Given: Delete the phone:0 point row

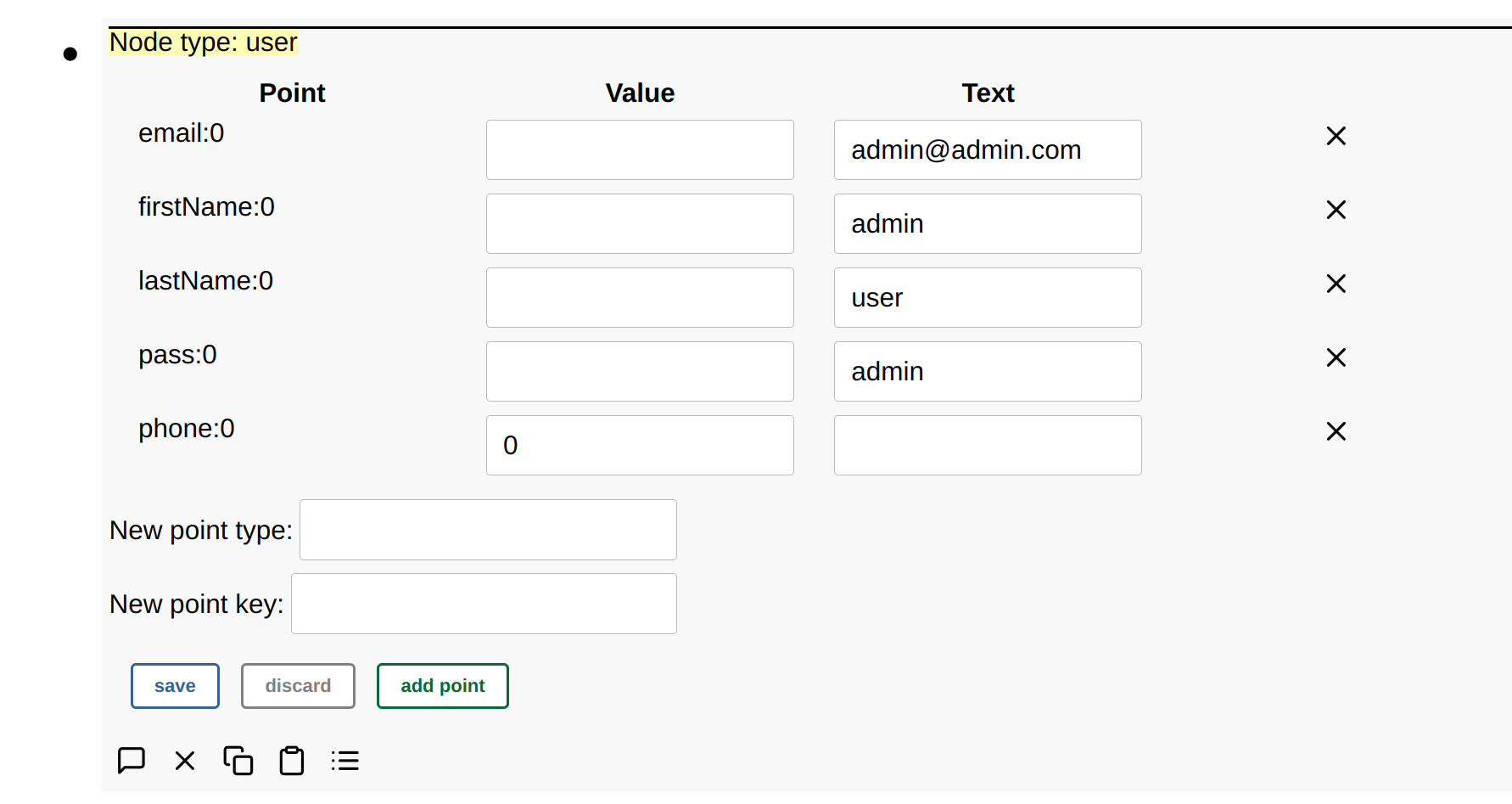Looking at the screenshot, I should [1336, 431].
